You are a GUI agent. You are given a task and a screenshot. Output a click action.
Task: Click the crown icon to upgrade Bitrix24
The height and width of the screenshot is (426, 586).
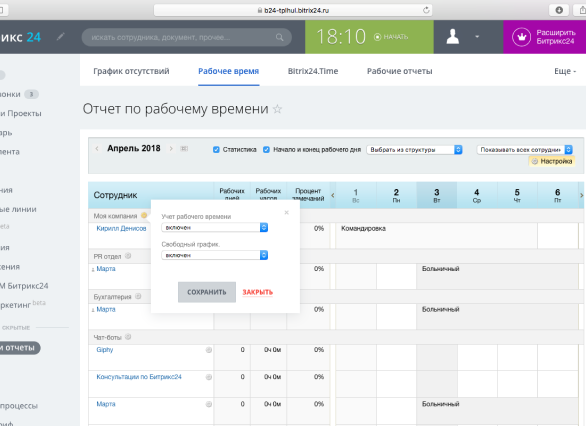521,37
